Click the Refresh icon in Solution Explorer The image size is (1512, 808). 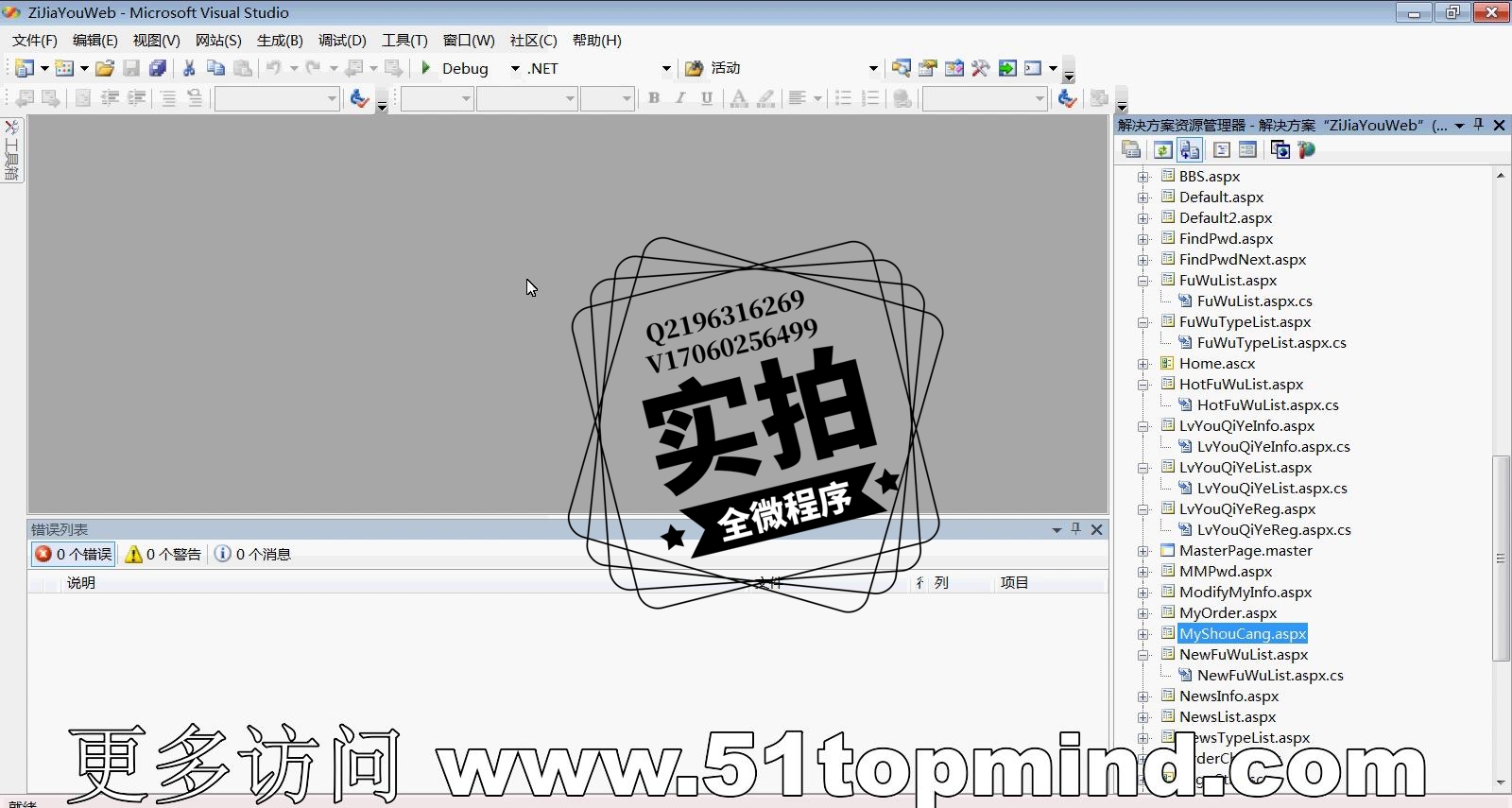(x=1163, y=149)
